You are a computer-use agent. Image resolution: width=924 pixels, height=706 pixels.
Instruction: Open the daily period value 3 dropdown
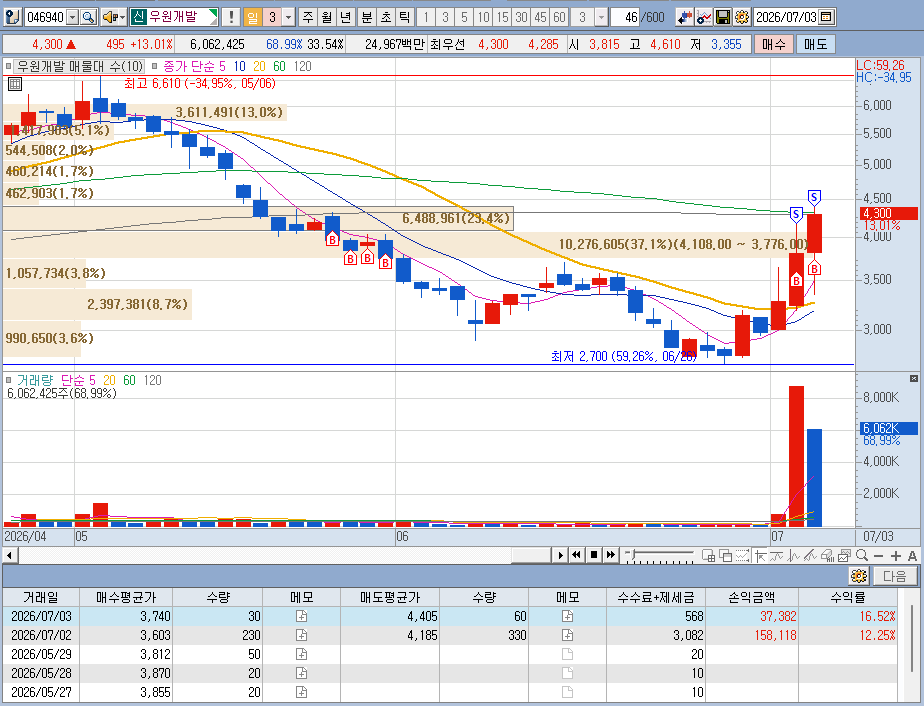(x=288, y=17)
